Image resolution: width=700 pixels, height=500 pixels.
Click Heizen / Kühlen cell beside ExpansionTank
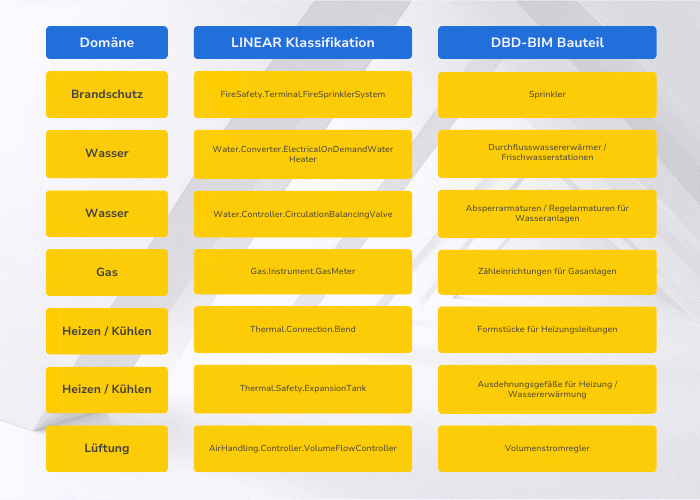(107, 389)
